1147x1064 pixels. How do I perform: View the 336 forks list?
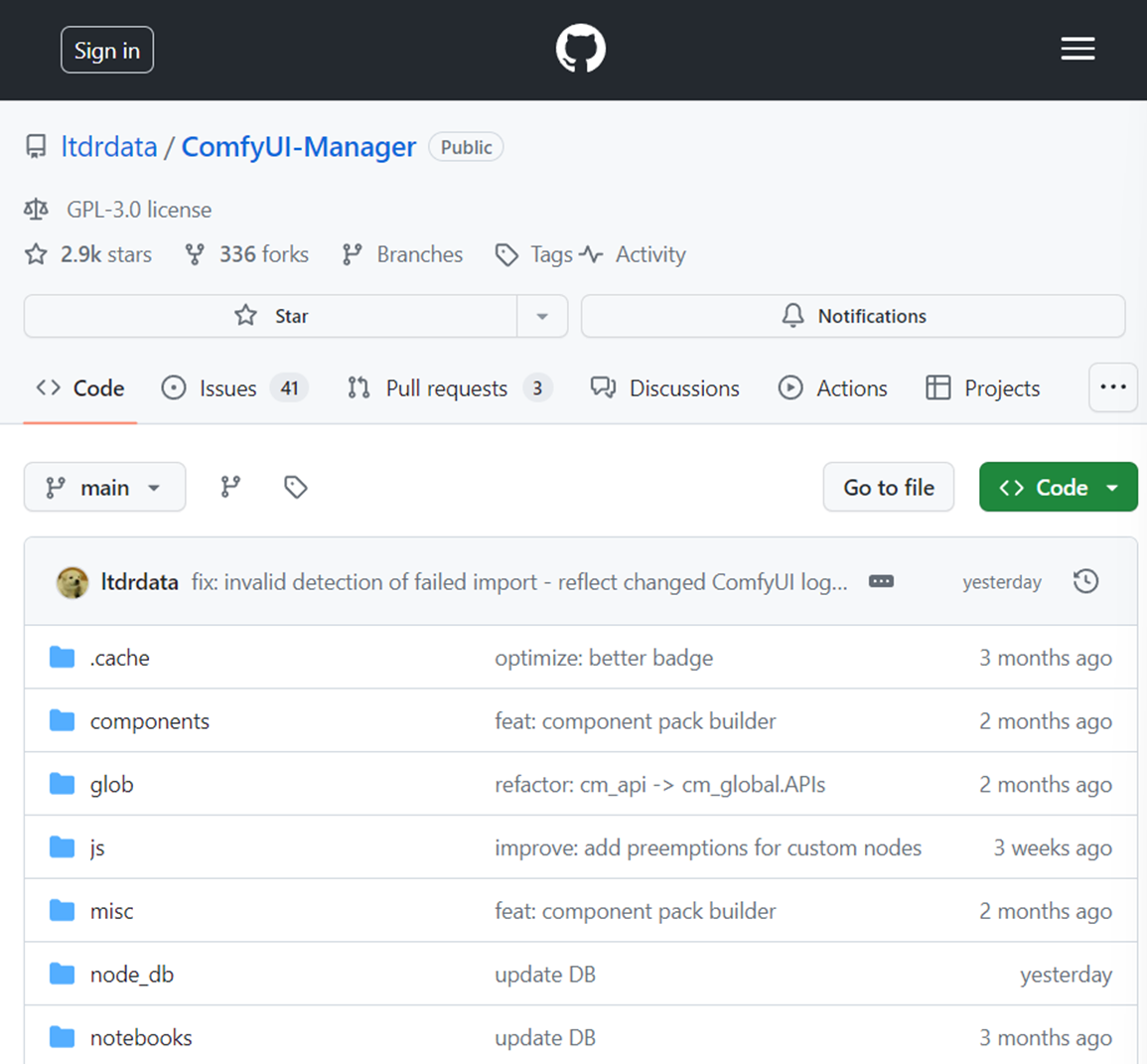[x=264, y=254]
